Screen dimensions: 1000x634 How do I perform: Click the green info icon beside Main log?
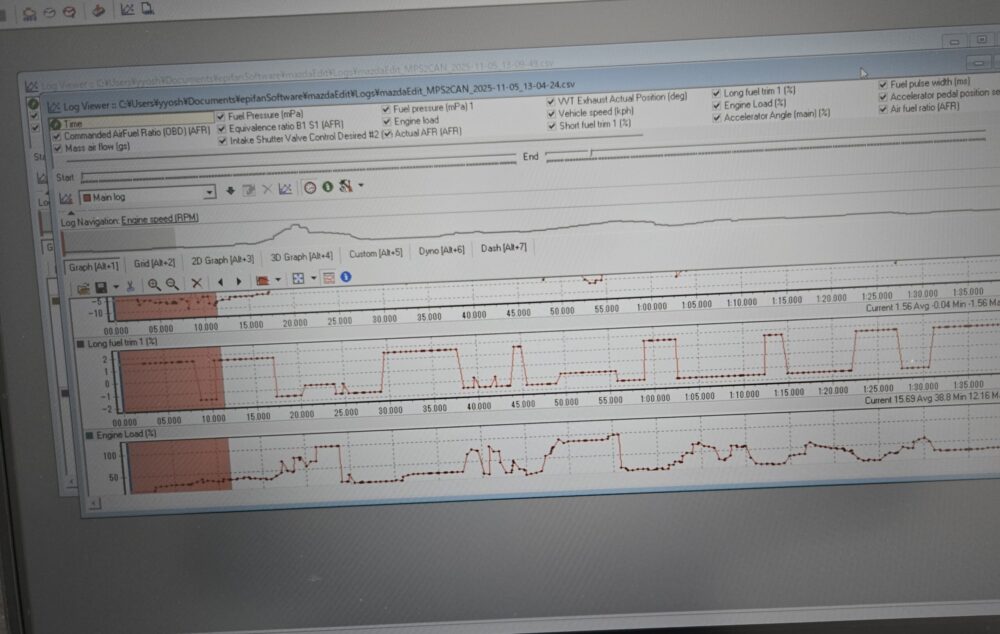pyautogui.click(x=326, y=187)
